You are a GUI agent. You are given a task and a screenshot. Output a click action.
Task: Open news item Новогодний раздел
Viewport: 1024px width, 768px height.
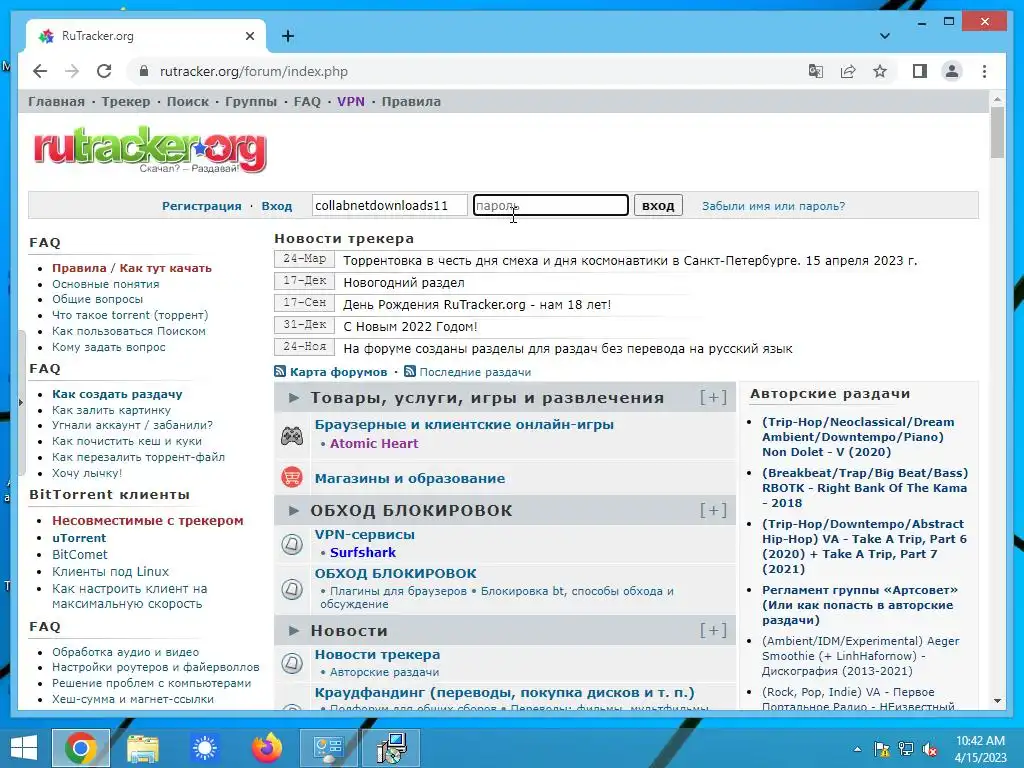click(x=404, y=283)
